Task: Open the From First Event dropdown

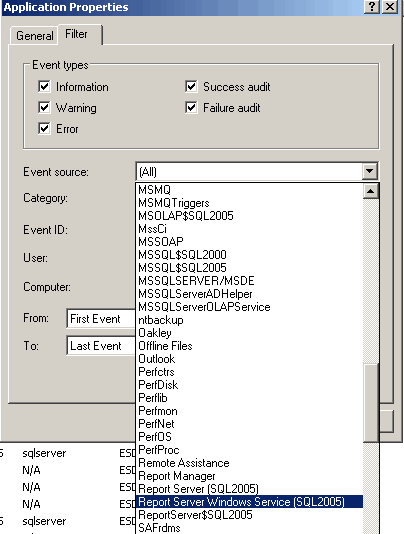Action: tap(101, 319)
